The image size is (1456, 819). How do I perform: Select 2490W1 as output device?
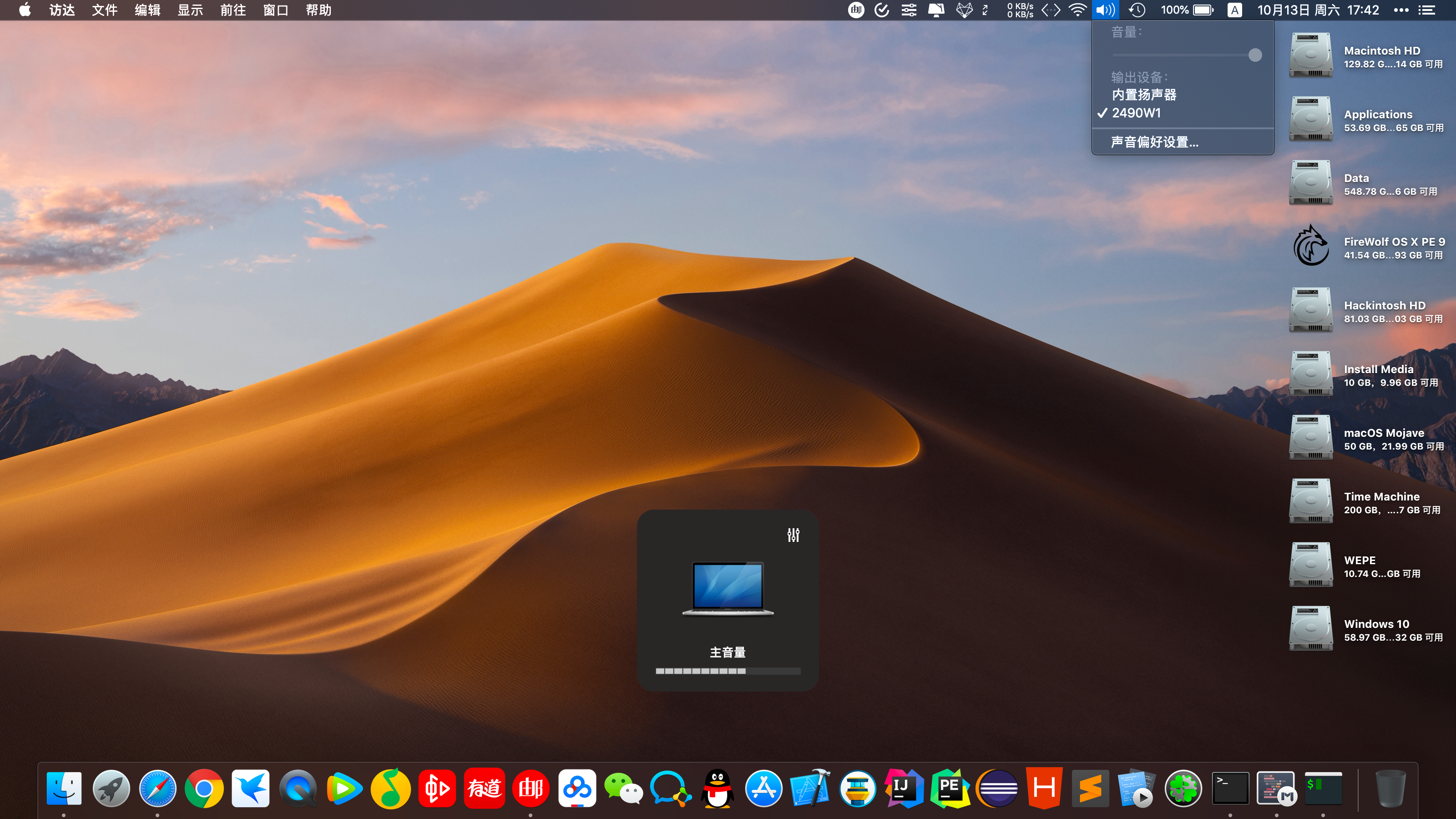point(1136,113)
